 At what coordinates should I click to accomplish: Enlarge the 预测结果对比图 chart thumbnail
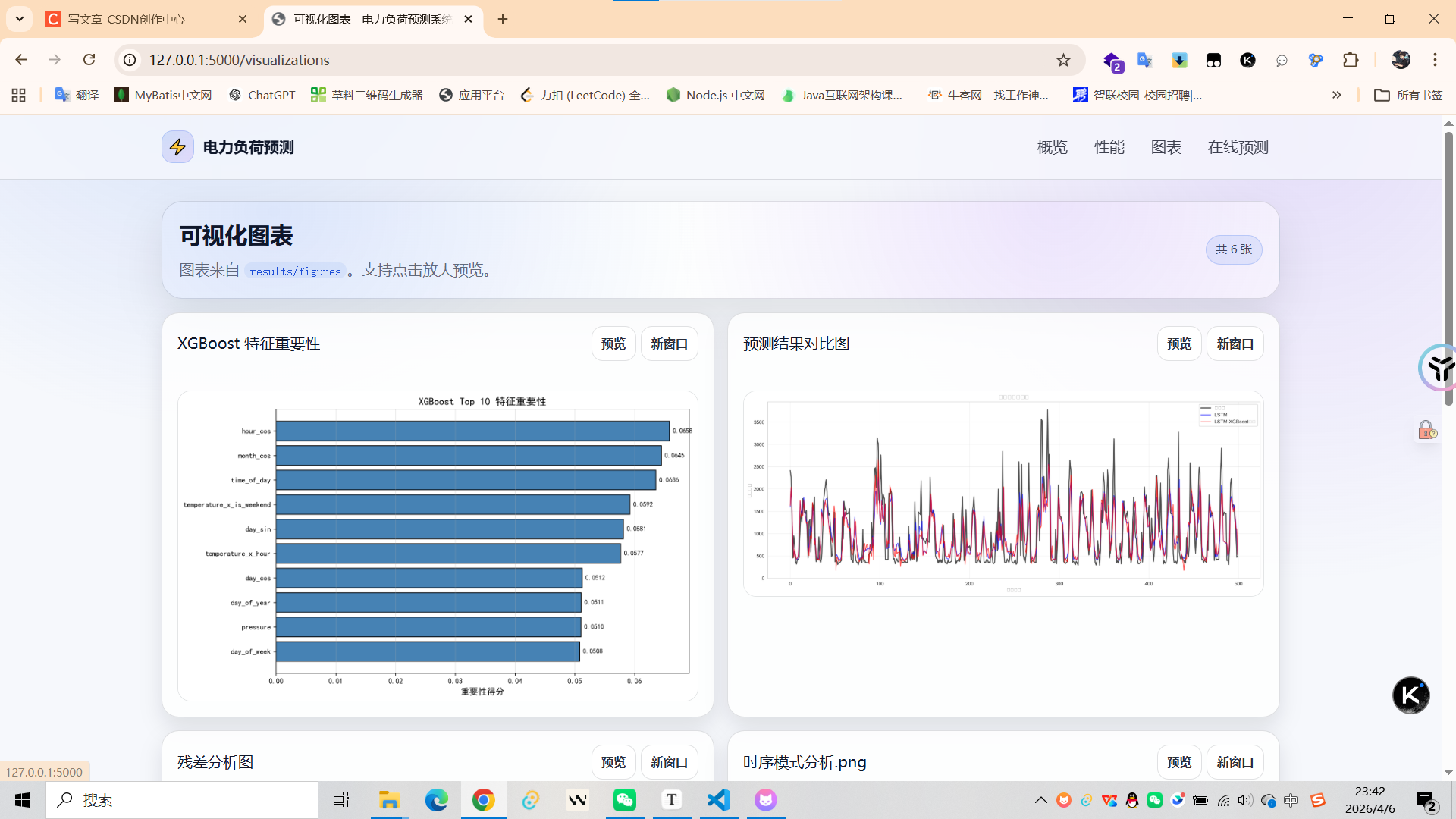click(1003, 494)
